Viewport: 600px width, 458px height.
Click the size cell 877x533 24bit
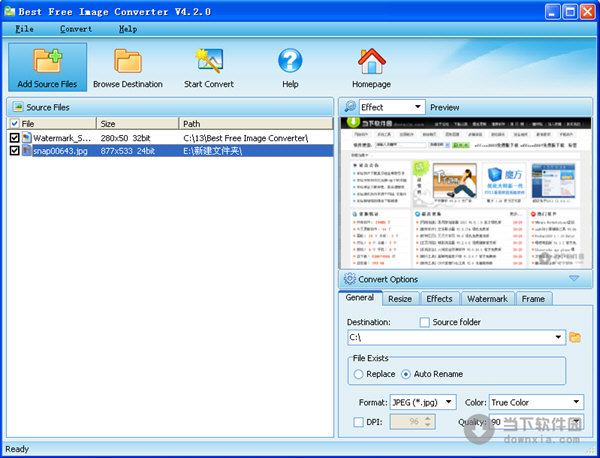(x=127, y=151)
